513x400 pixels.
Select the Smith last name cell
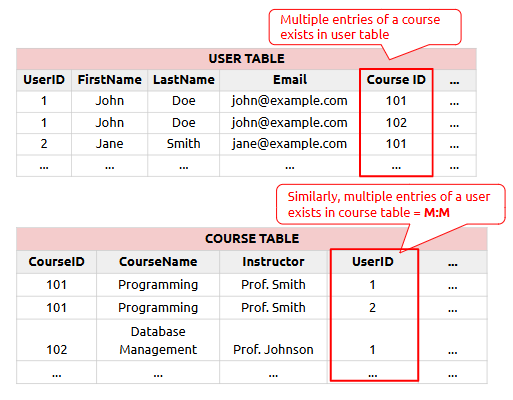pos(184,144)
